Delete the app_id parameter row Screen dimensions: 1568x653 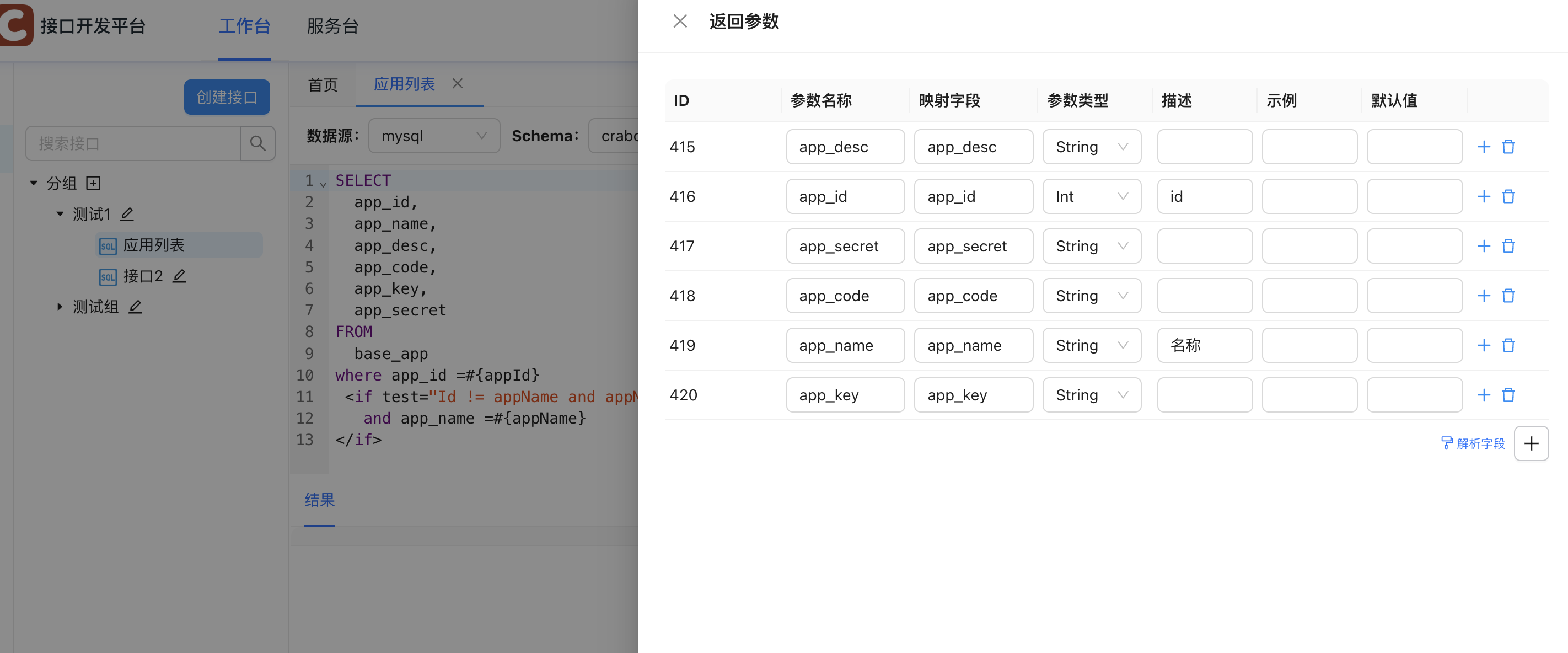(1508, 196)
